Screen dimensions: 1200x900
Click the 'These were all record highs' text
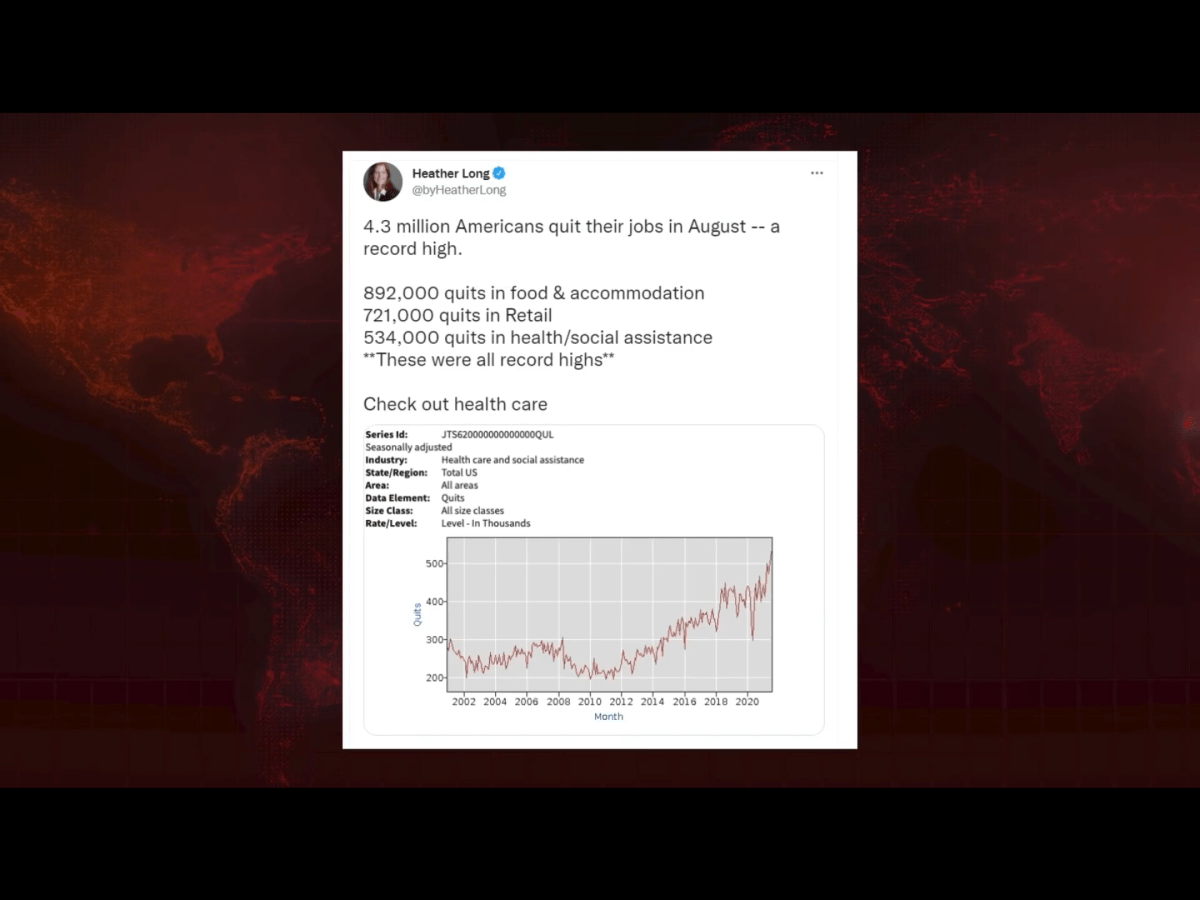point(488,360)
